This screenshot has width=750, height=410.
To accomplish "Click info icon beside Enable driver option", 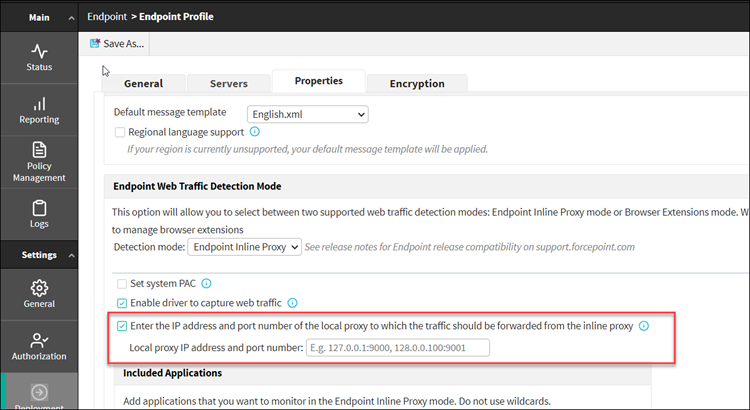I will pos(294,302).
